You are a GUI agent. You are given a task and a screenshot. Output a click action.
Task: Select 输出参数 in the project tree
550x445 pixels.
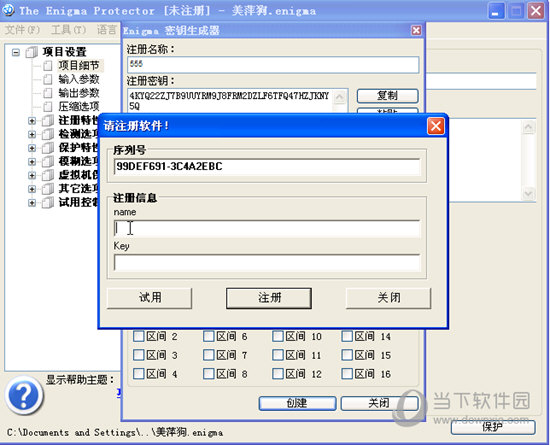point(79,93)
